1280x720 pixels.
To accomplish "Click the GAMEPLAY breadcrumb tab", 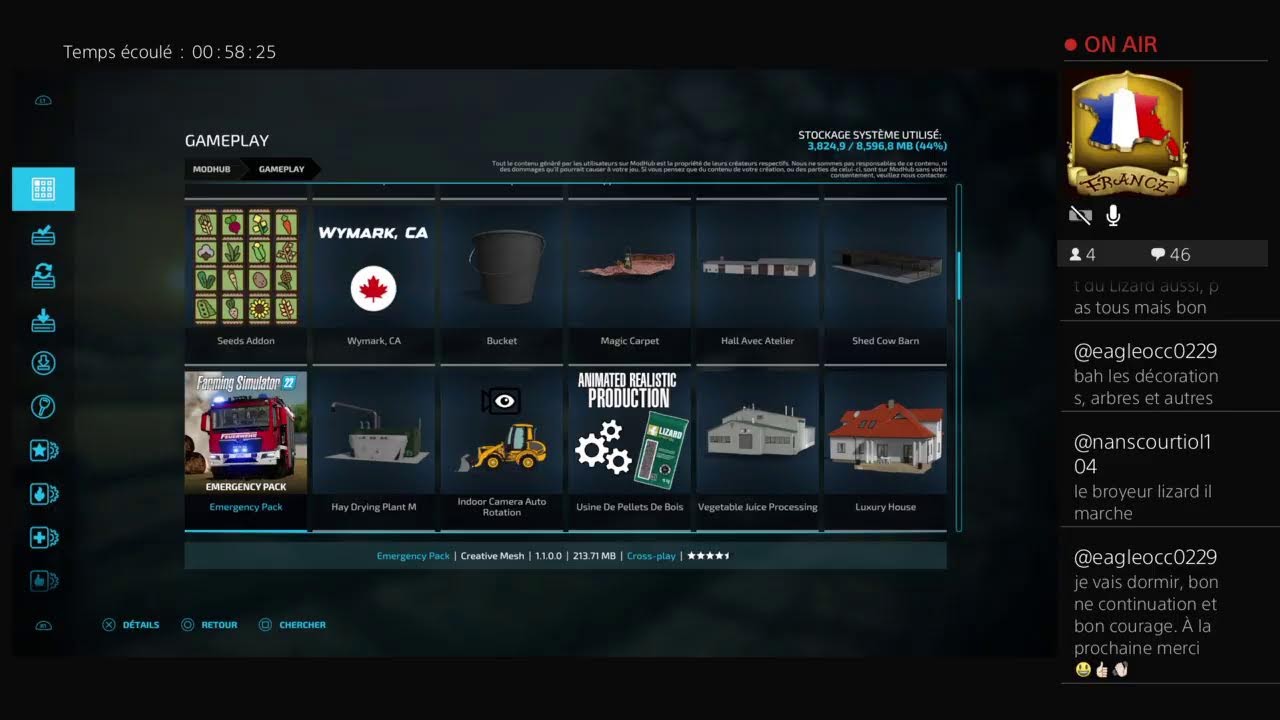I will click(x=282, y=169).
